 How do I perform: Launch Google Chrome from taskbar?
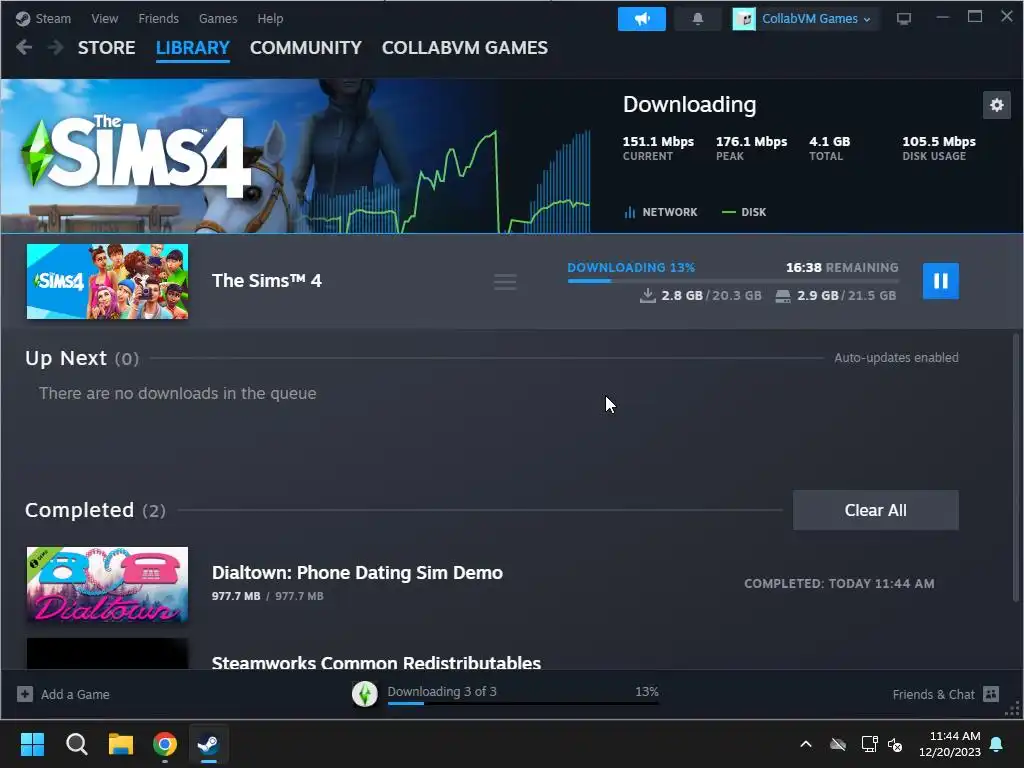pos(165,744)
